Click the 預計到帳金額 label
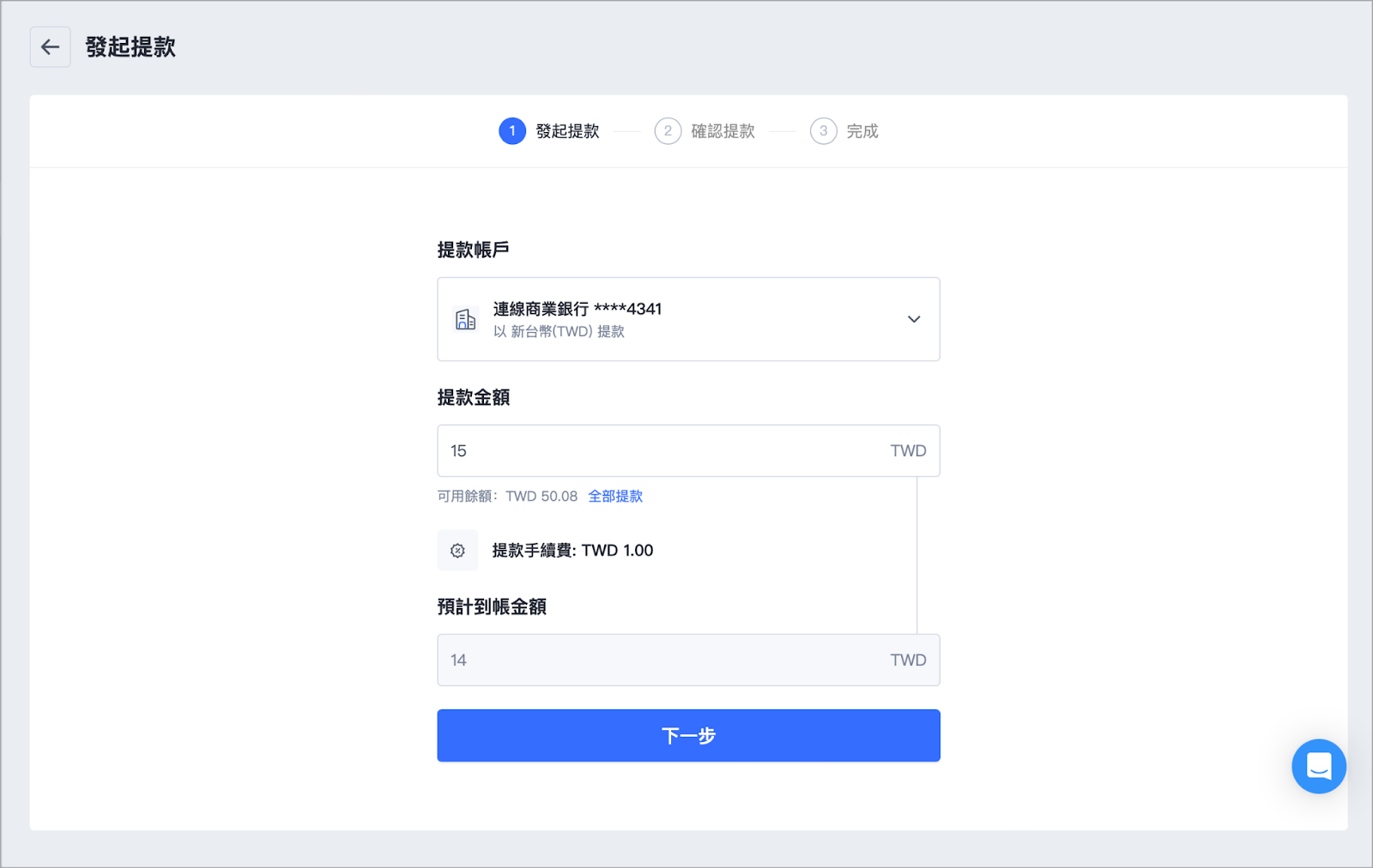The image size is (1373, 868). tap(492, 606)
